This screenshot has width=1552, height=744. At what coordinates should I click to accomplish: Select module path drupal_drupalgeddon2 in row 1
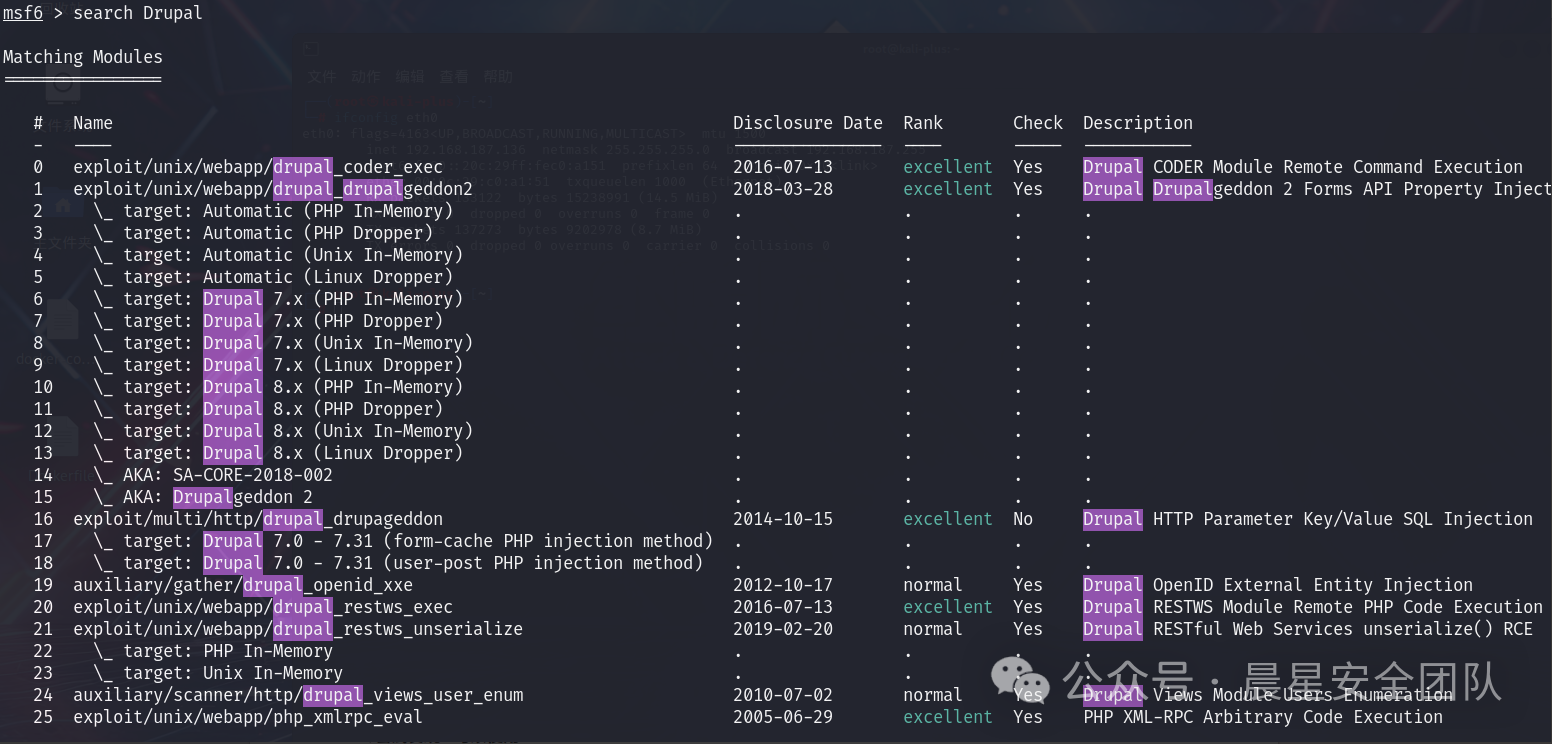(x=273, y=189)
